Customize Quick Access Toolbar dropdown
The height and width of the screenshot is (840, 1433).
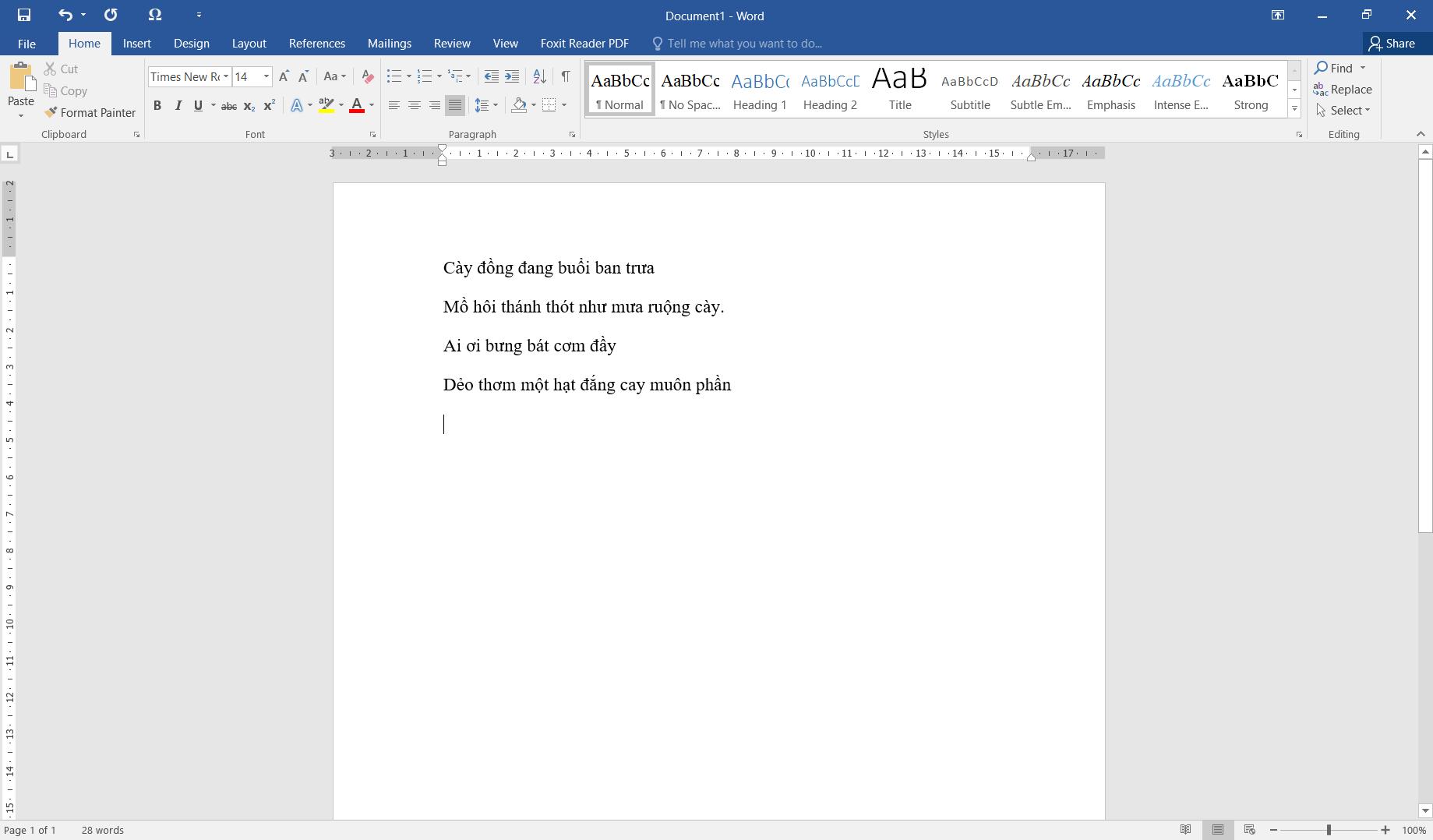pos(199,15)
